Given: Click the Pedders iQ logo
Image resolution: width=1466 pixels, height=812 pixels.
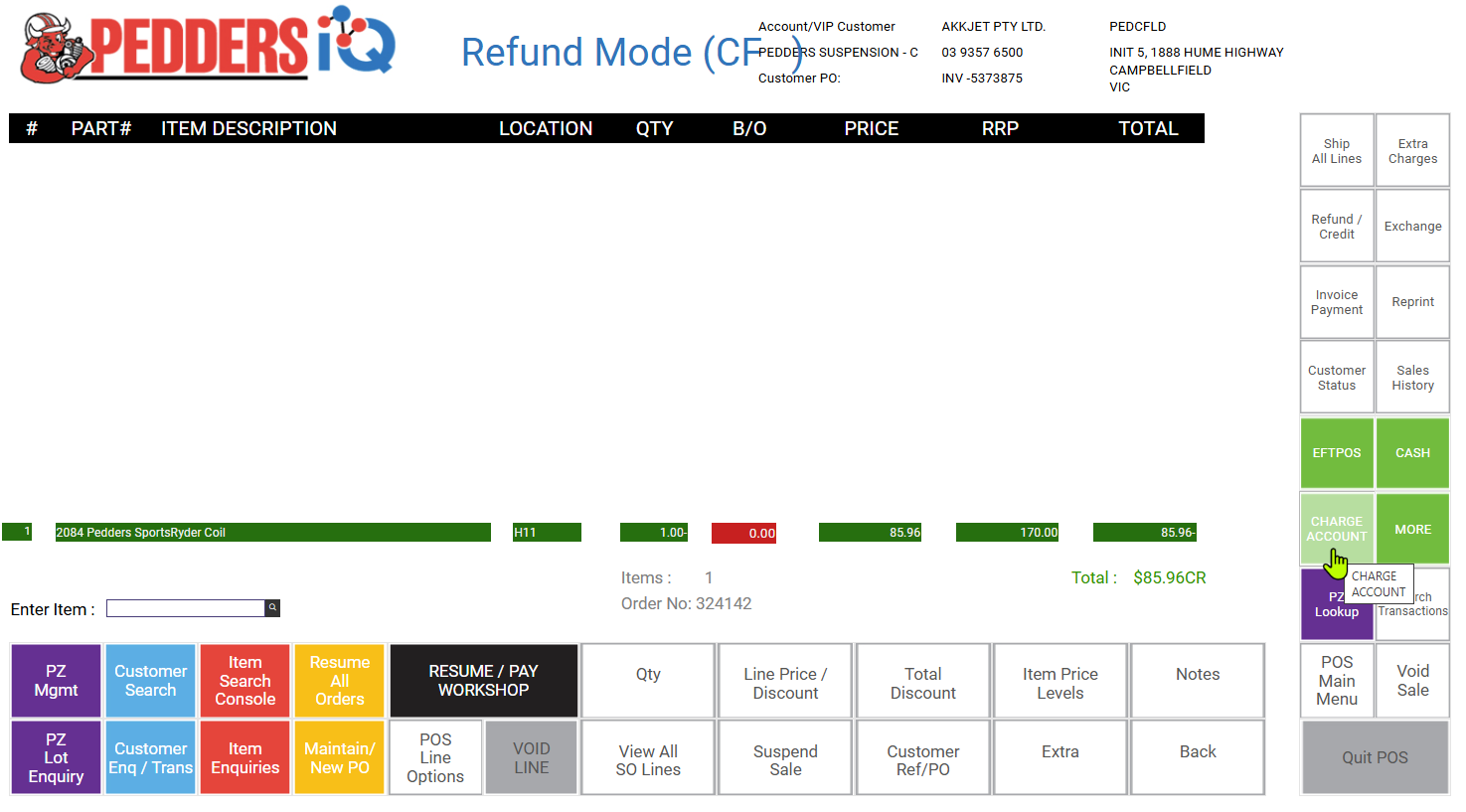Looking at the screenshot, I should coord(209,46).
